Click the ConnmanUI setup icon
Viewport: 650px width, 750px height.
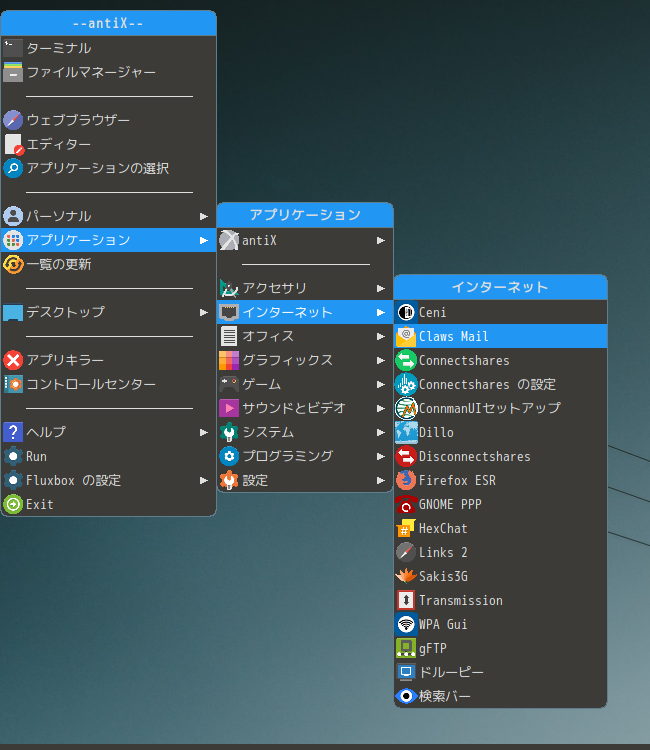406,408
